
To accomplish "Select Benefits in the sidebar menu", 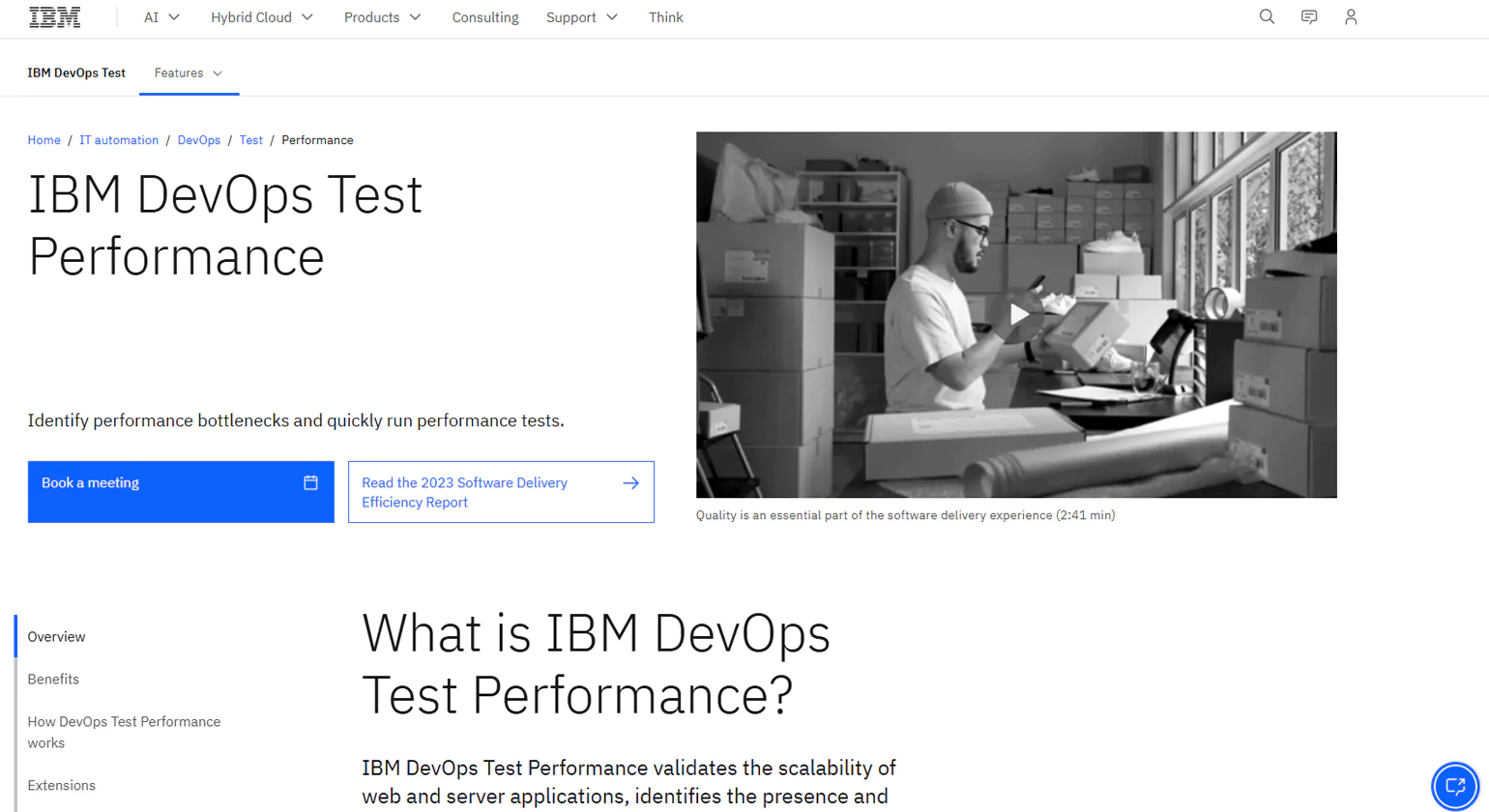I will [x=53, y=679].
